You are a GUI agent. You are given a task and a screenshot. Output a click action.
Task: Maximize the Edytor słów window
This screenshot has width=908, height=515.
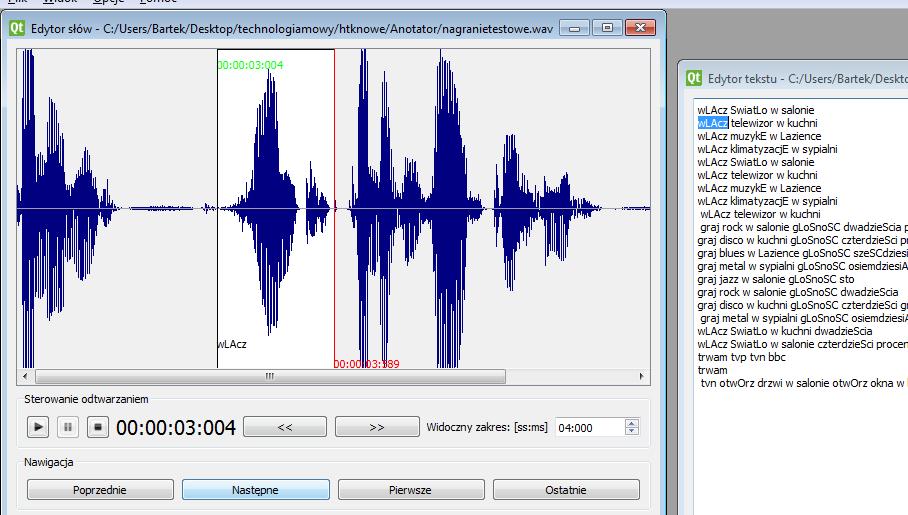pos(607,28)
